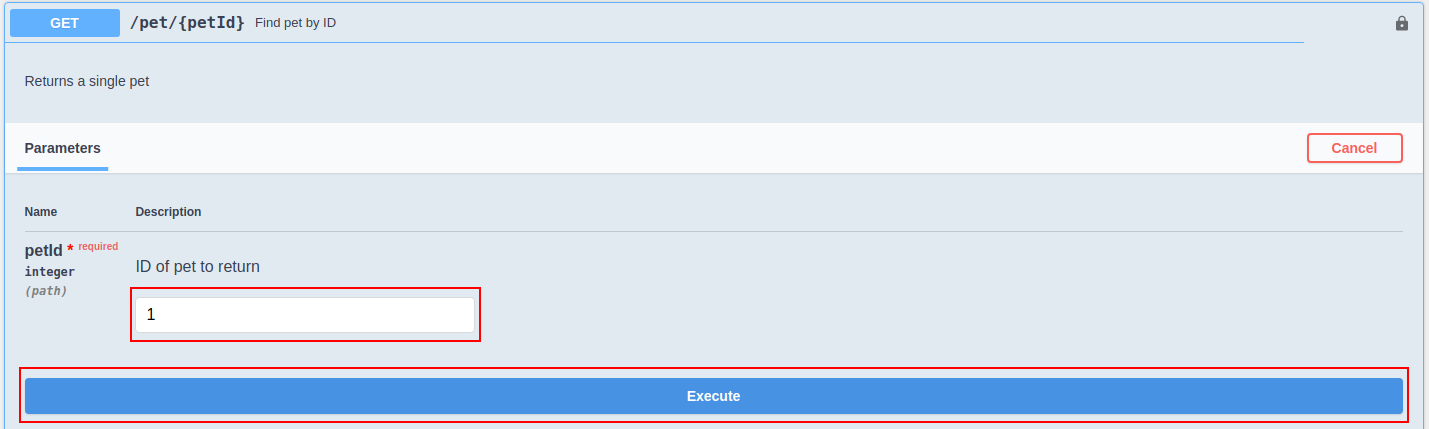Image resolution: width=1429 pixels, height=429 pixels.
Task: Click the petId parameter name
Action: click(x=44, y=250)
